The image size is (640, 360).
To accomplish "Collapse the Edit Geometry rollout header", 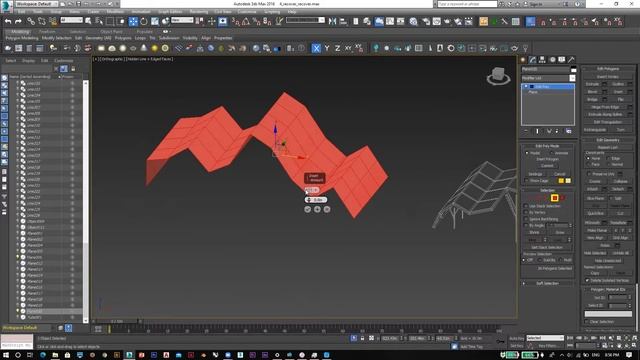I will (608, 140).
